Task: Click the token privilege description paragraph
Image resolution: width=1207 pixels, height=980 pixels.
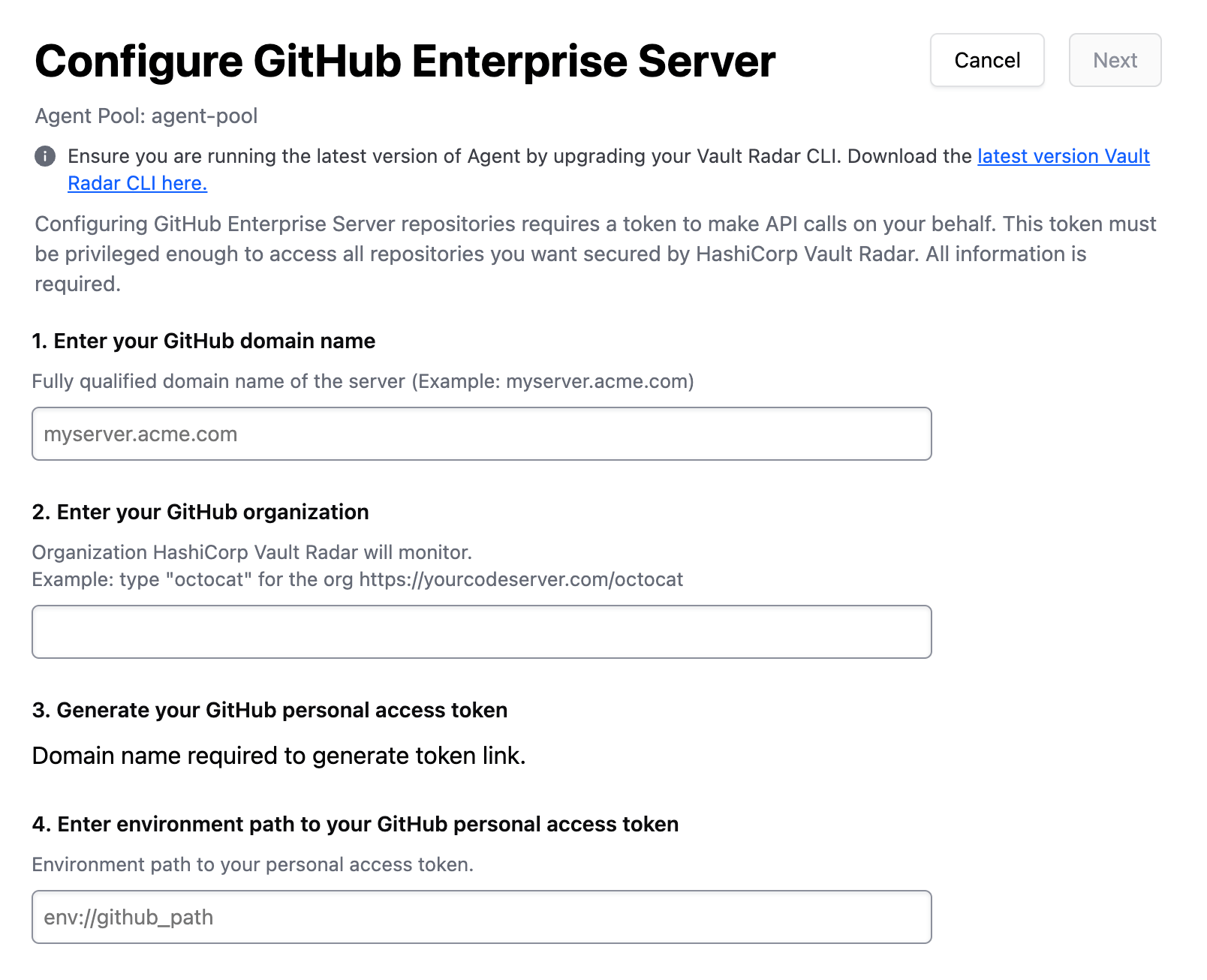Action: click(593, 254)
